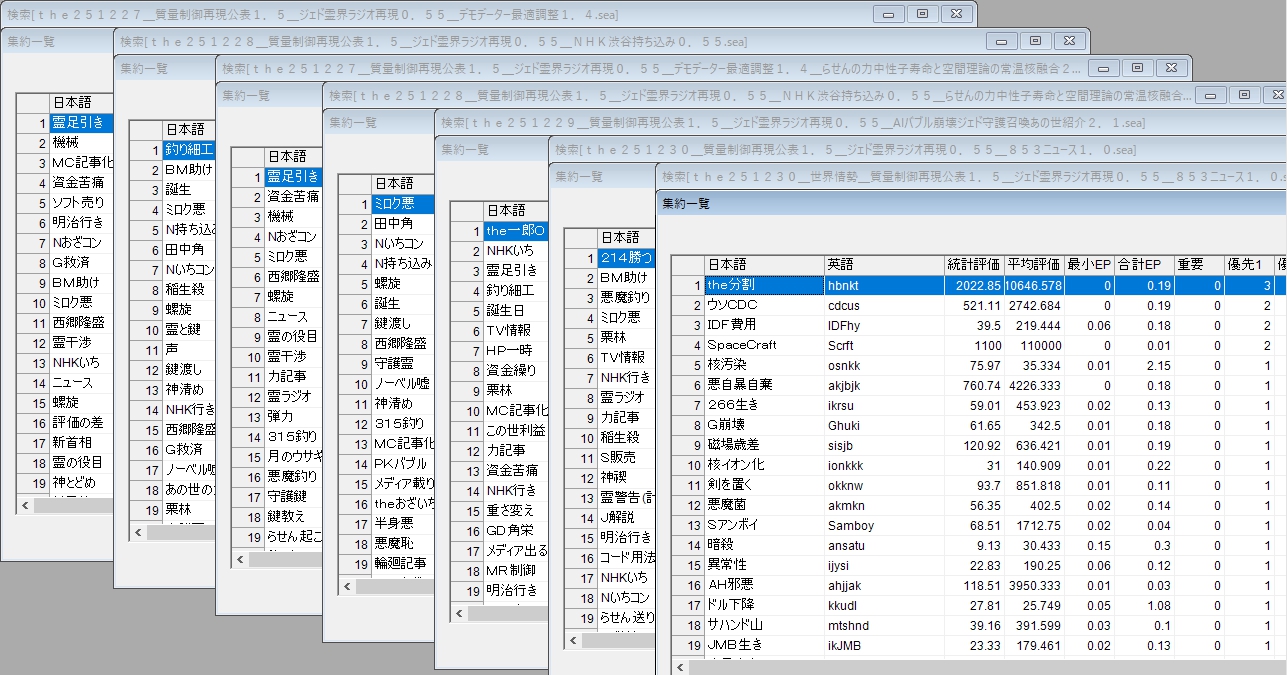Close the 251228 window ending NHK渋谷持ち込み0，55.sea
This screenshot has height=675, width=1287.
(x=1069, y=41)
